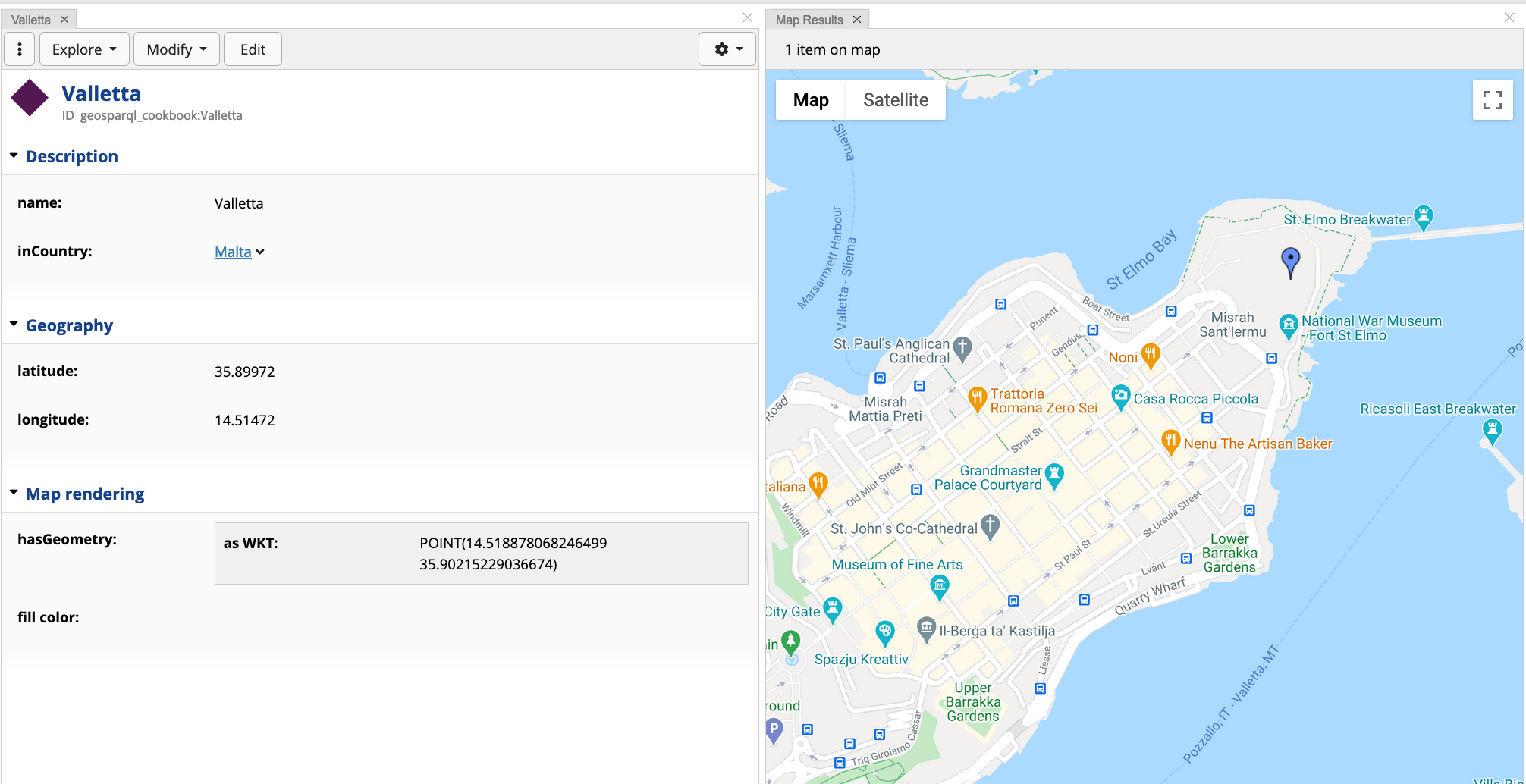The height and width of the screenshot is (784, 1526).
Task: Click the Noni restaurant marker
Action: [1151, 354]
